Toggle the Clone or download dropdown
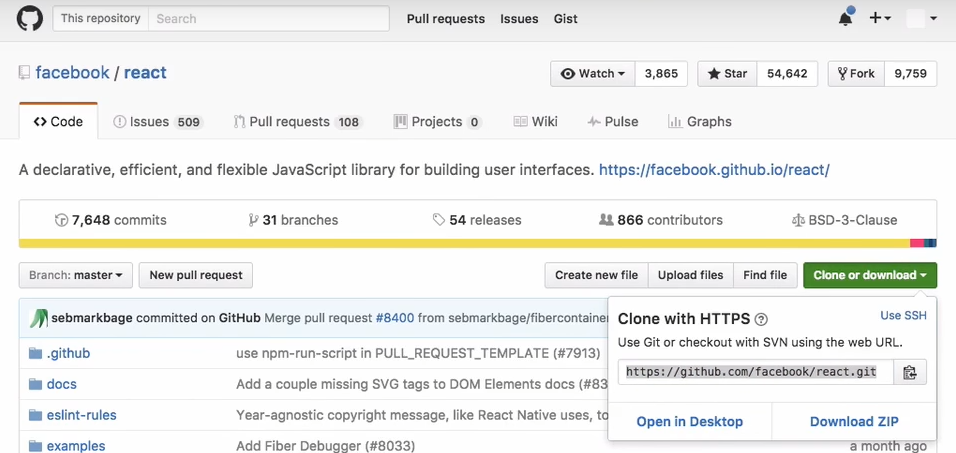This screenshot has height=453, width=956. 869,275
